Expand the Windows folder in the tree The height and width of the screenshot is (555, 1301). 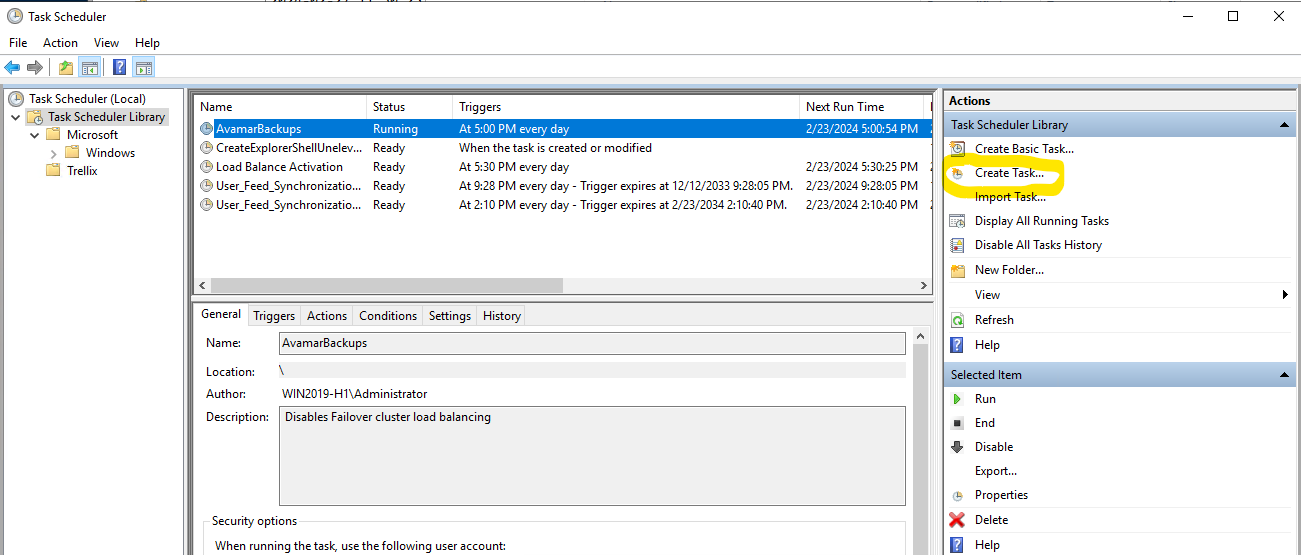(x=53, y=153)
